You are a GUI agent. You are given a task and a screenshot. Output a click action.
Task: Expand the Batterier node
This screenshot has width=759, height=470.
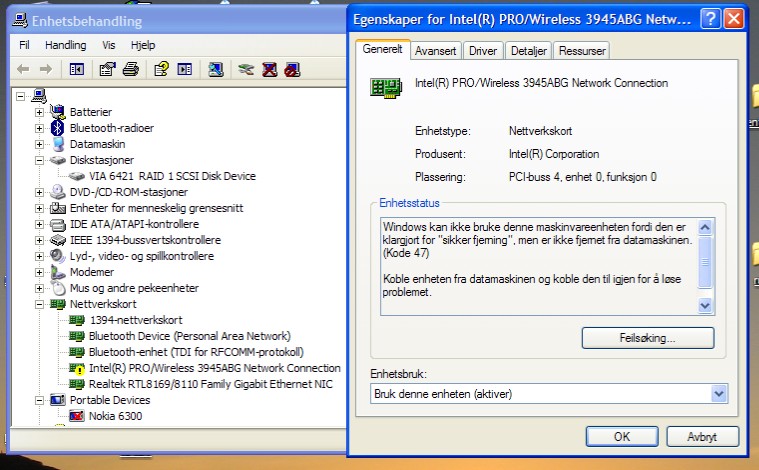39,112
